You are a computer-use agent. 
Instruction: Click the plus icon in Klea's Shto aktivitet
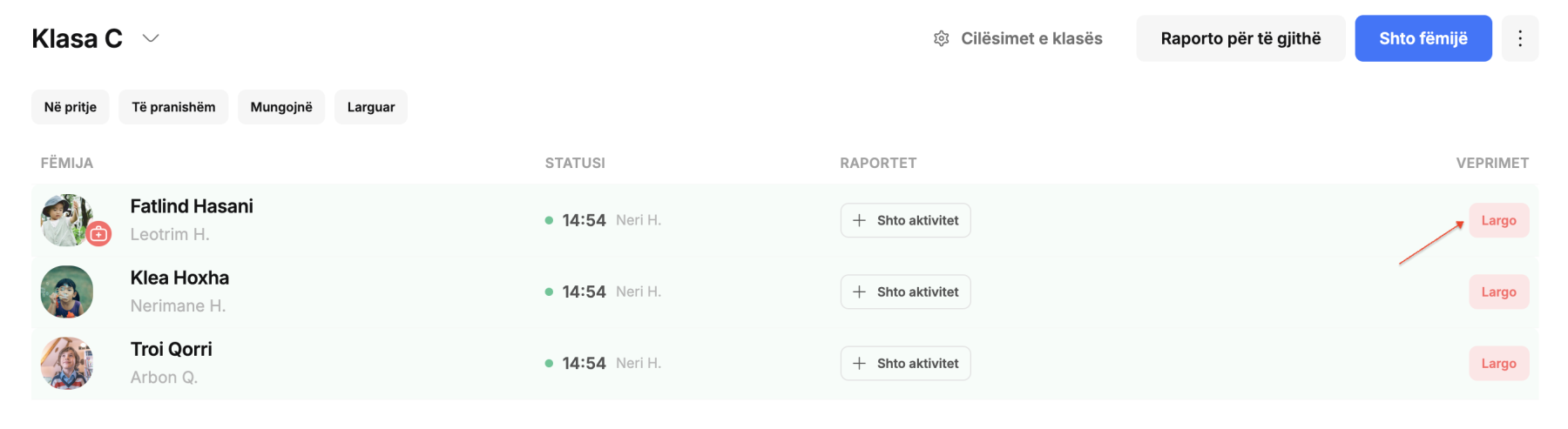859,292
